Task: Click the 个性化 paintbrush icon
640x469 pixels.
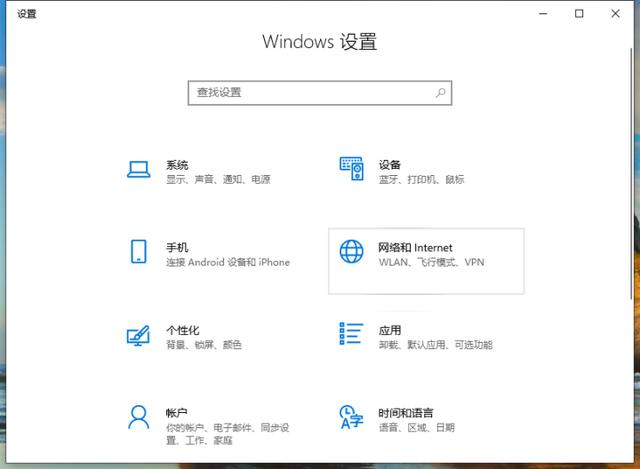Action: pyautogui.click(x=139, y=335)
